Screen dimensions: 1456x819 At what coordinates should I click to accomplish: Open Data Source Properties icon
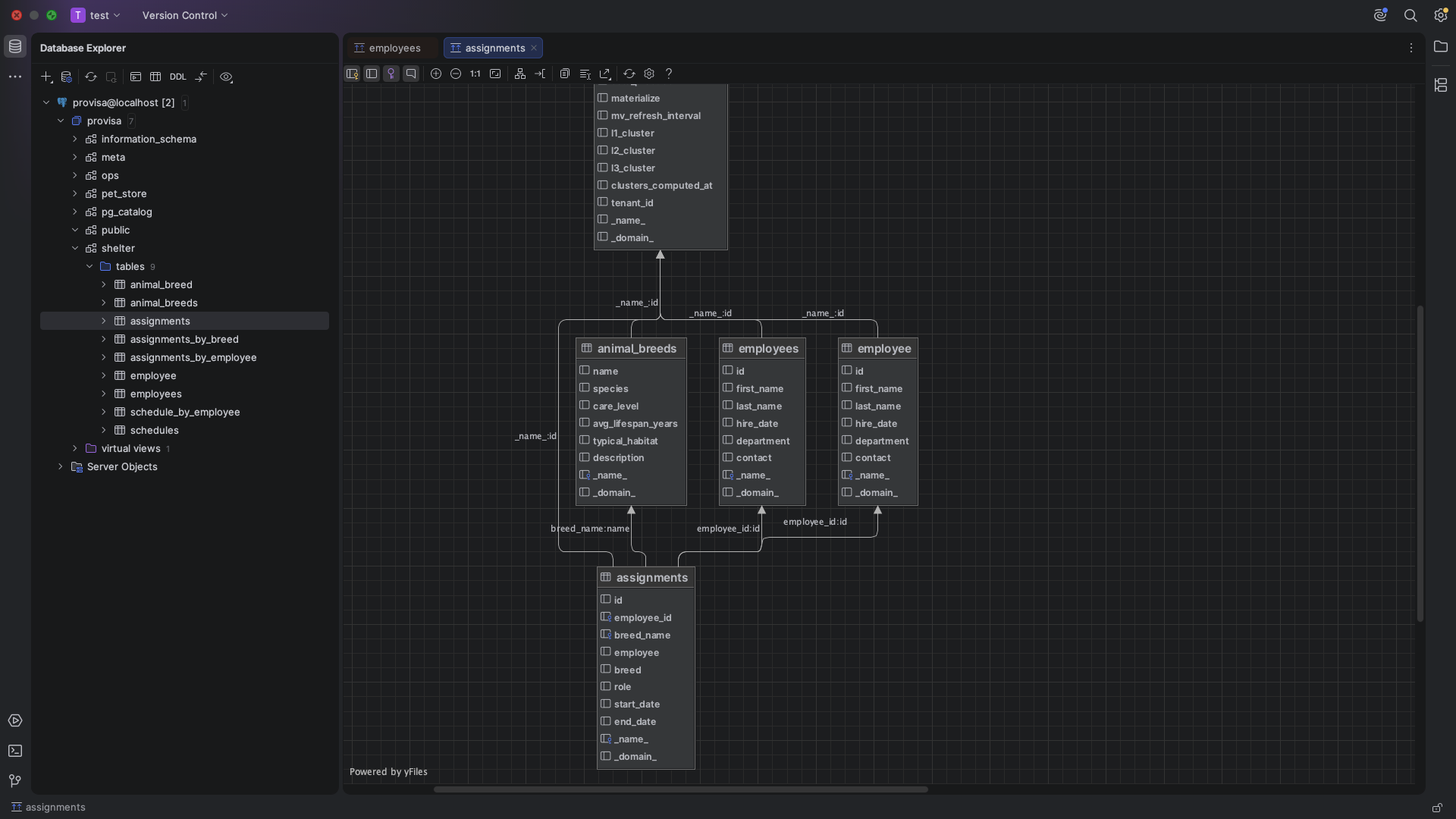point(67,77)
